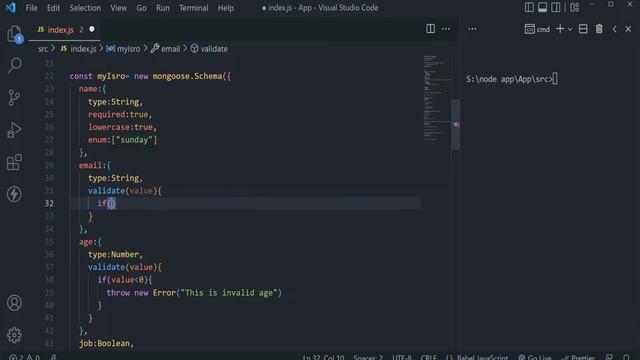Kill terminal with the trash icon
This screenshot has width=640, height=360.
(599, 29)
